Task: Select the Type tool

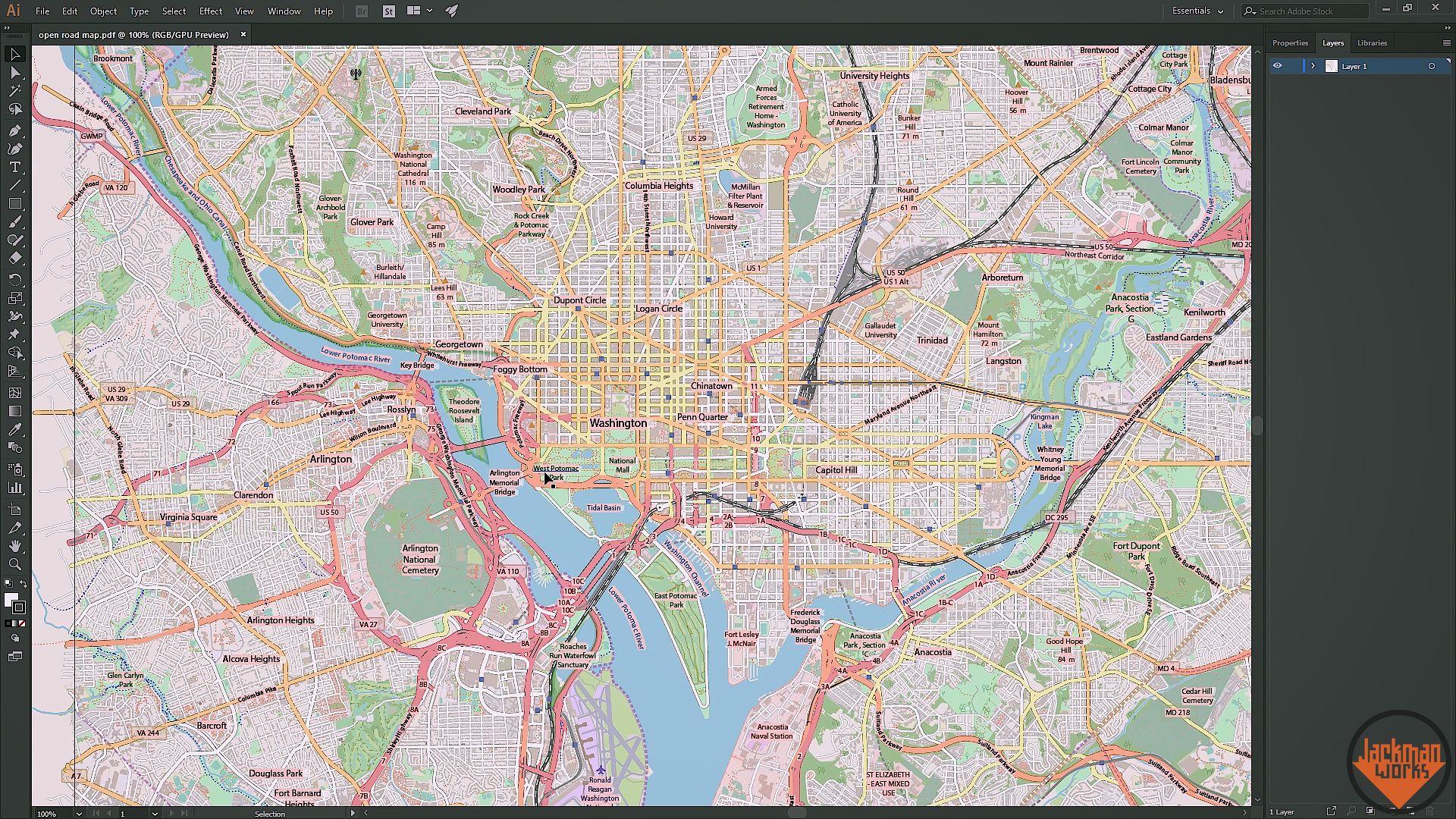Action: coord(14,167)
